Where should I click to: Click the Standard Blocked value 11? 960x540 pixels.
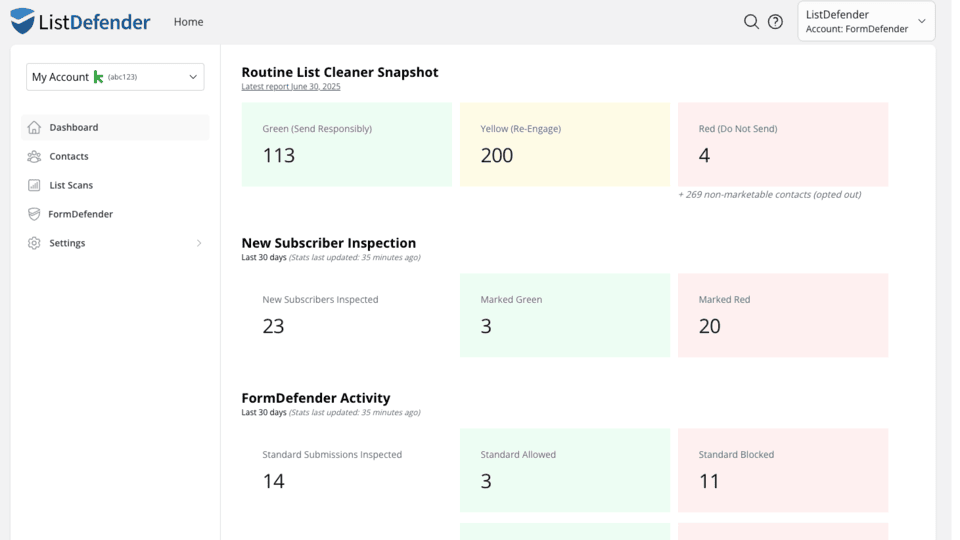pyautogui.click(x=709, y=481)
